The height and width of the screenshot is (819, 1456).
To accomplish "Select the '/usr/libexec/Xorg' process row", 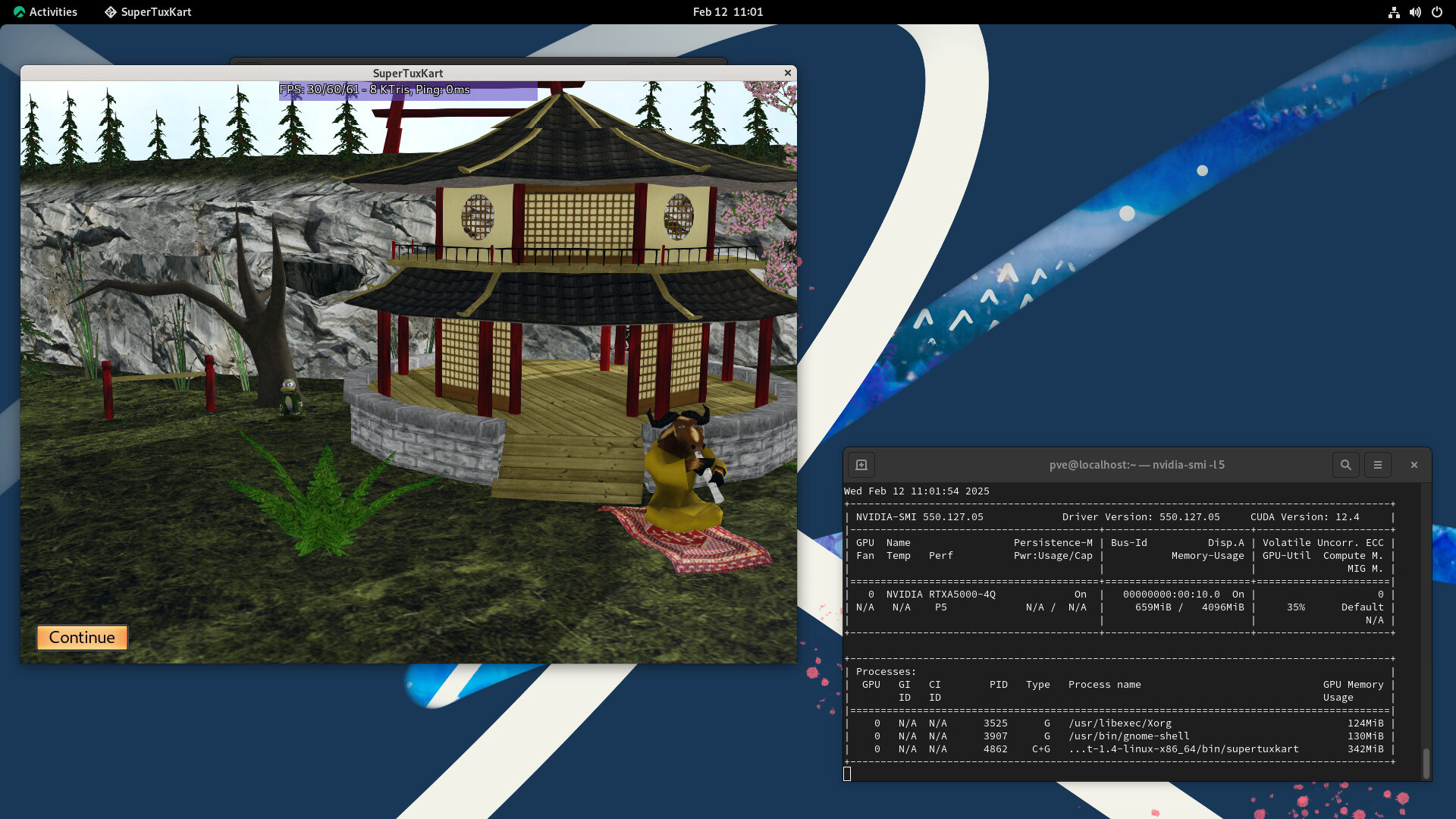I will (1120, 723).
